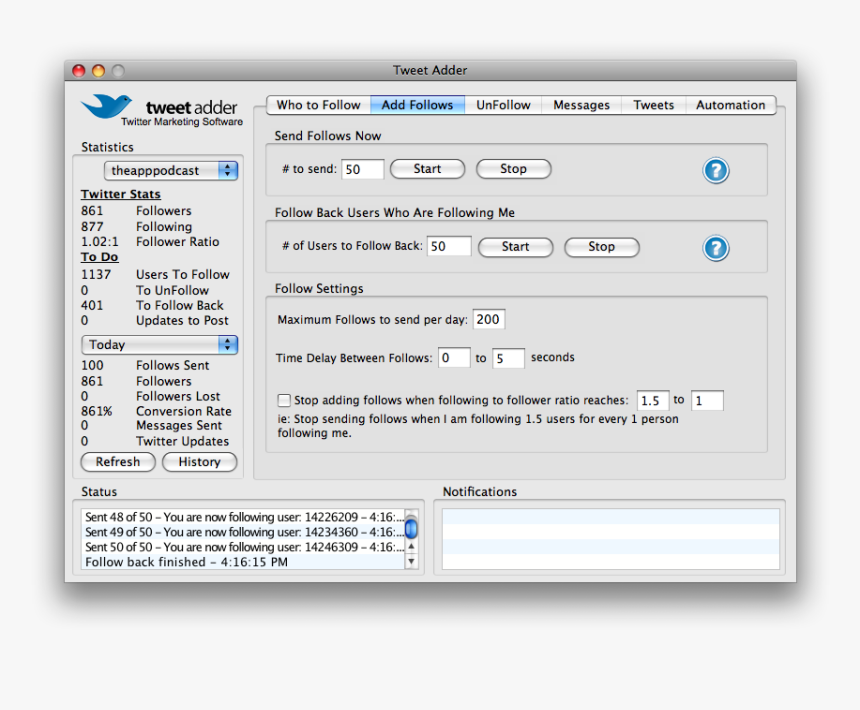Click the '401 To Follow Back' entry
860x710 pixels.
[x=152, y=305]
